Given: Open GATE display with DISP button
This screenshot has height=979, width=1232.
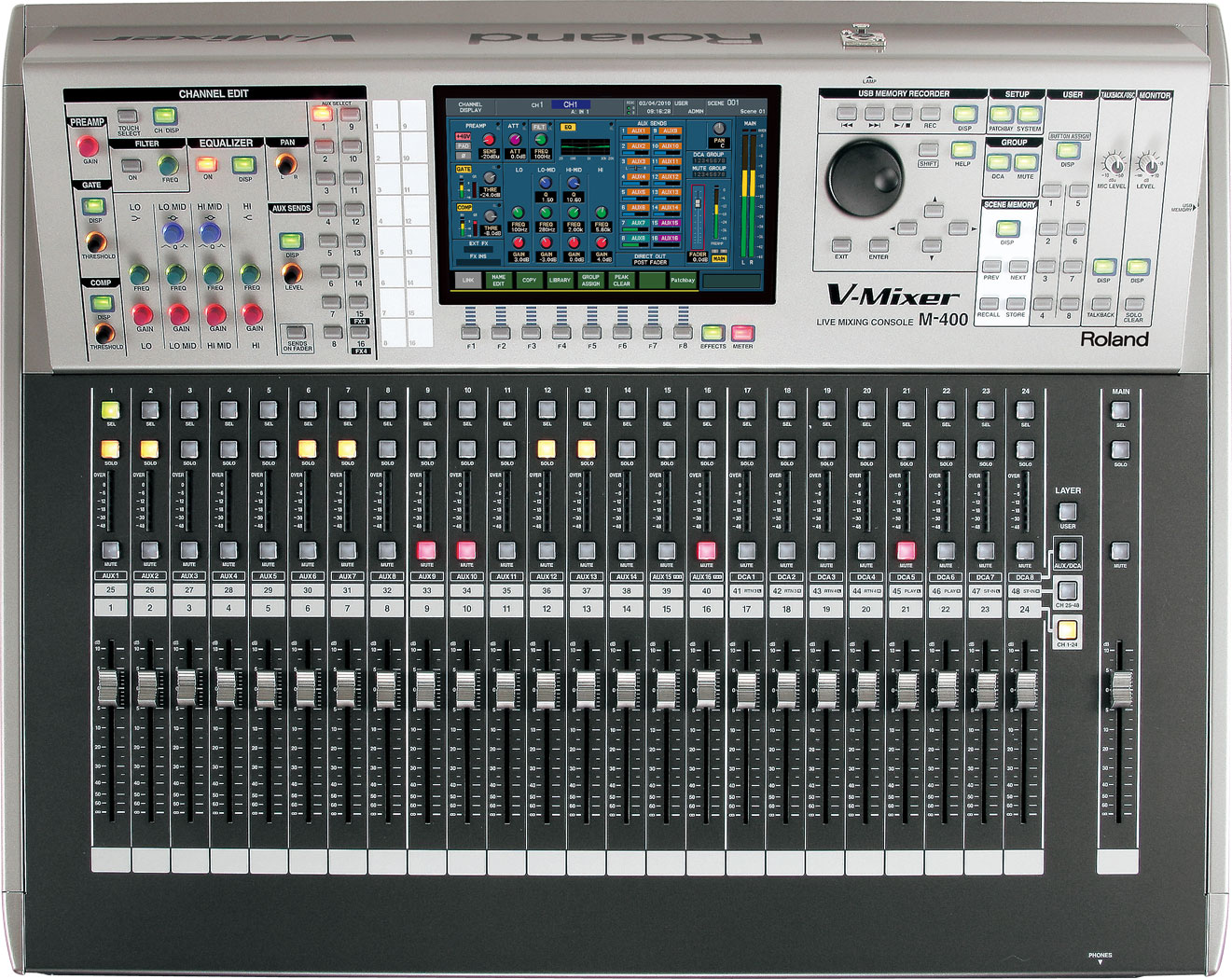Looking at the screenshot, I should point(94,207).
